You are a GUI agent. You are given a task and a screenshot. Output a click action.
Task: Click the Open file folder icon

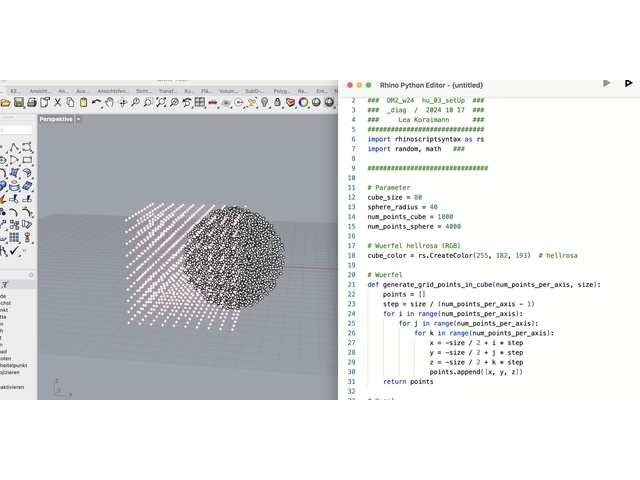click(x=5, y=102)
